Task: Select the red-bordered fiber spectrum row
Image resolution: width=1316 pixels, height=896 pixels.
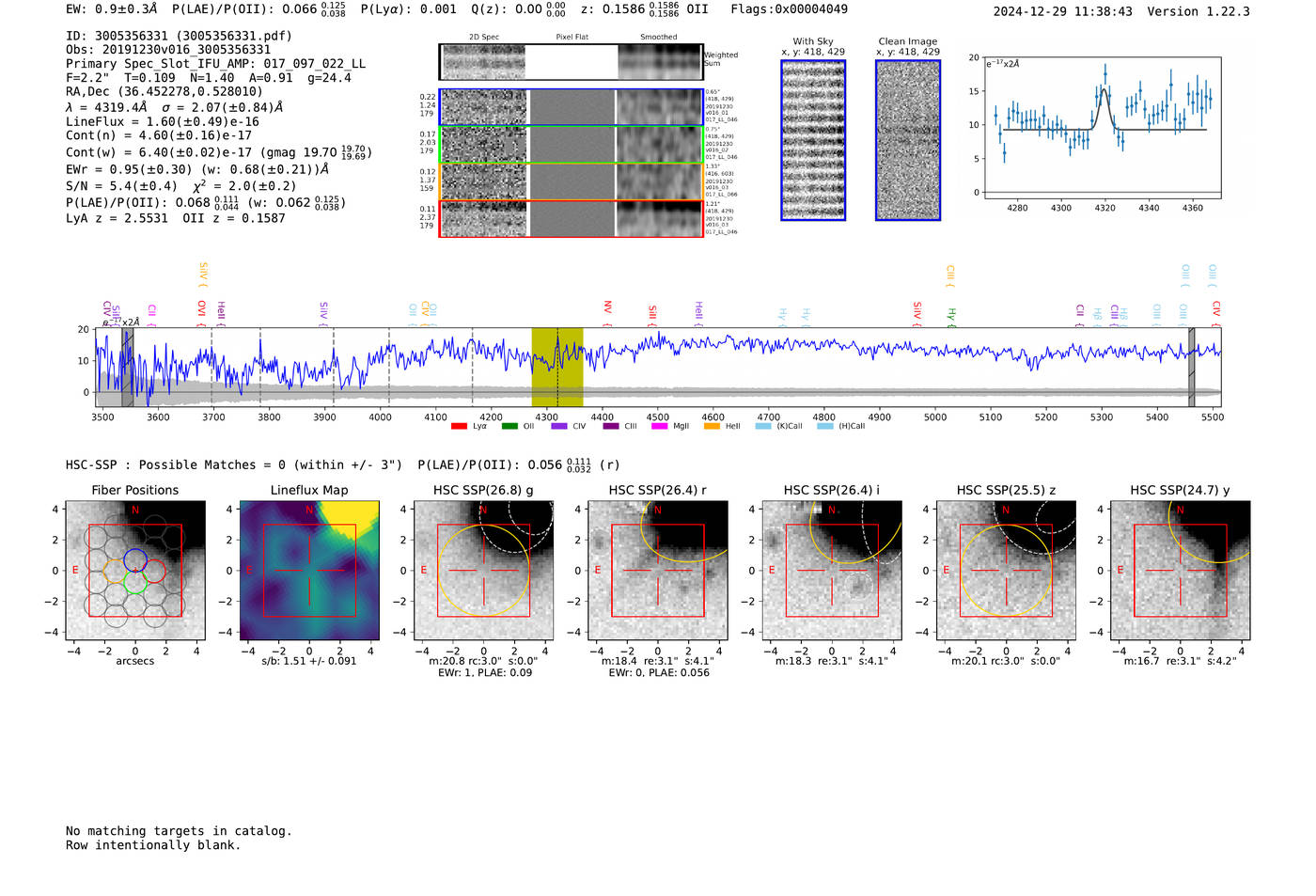Action: 571,218
